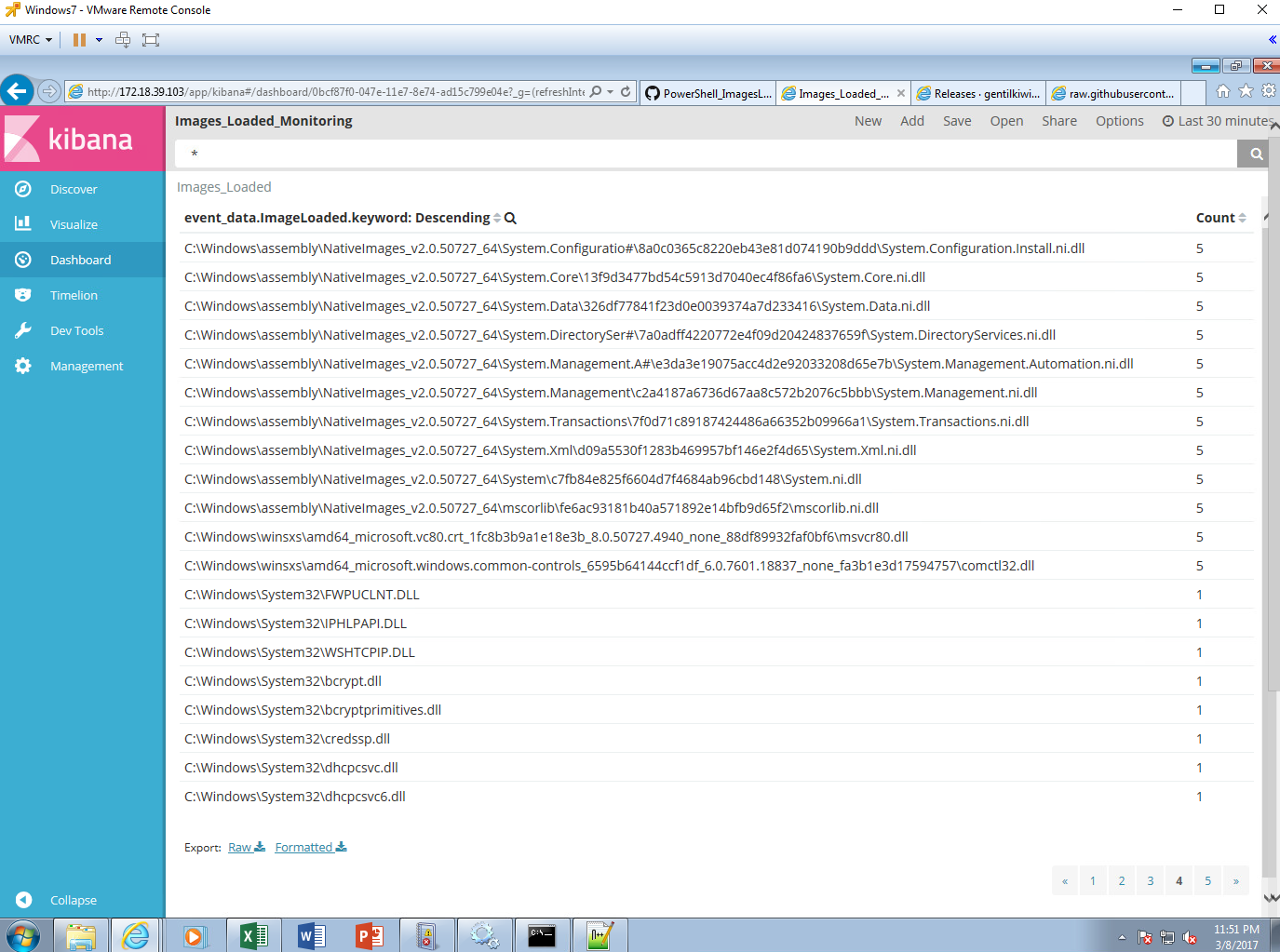Select the mscorlib.ni.dll table row

tap(719, 508)
